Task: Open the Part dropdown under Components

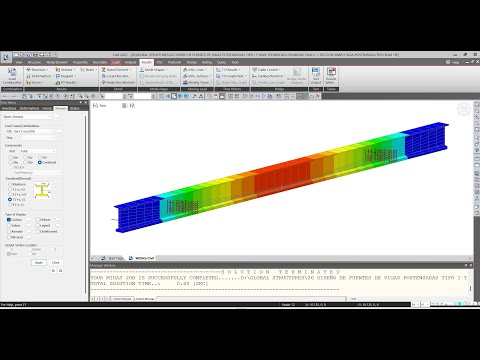Action: pyautogui.click(x=38, y=151)
